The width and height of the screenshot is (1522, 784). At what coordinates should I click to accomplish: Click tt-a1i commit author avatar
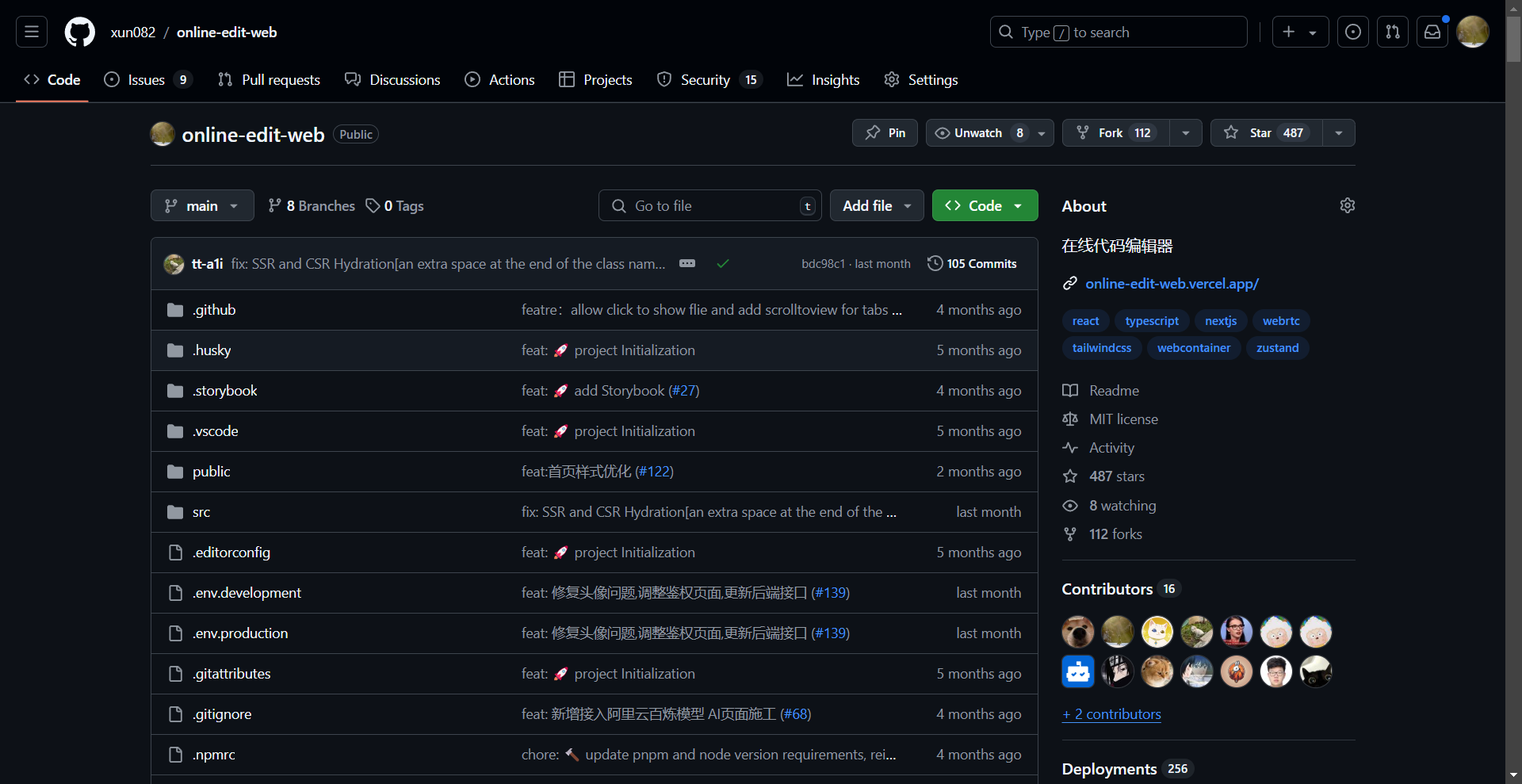pos(174,264)
